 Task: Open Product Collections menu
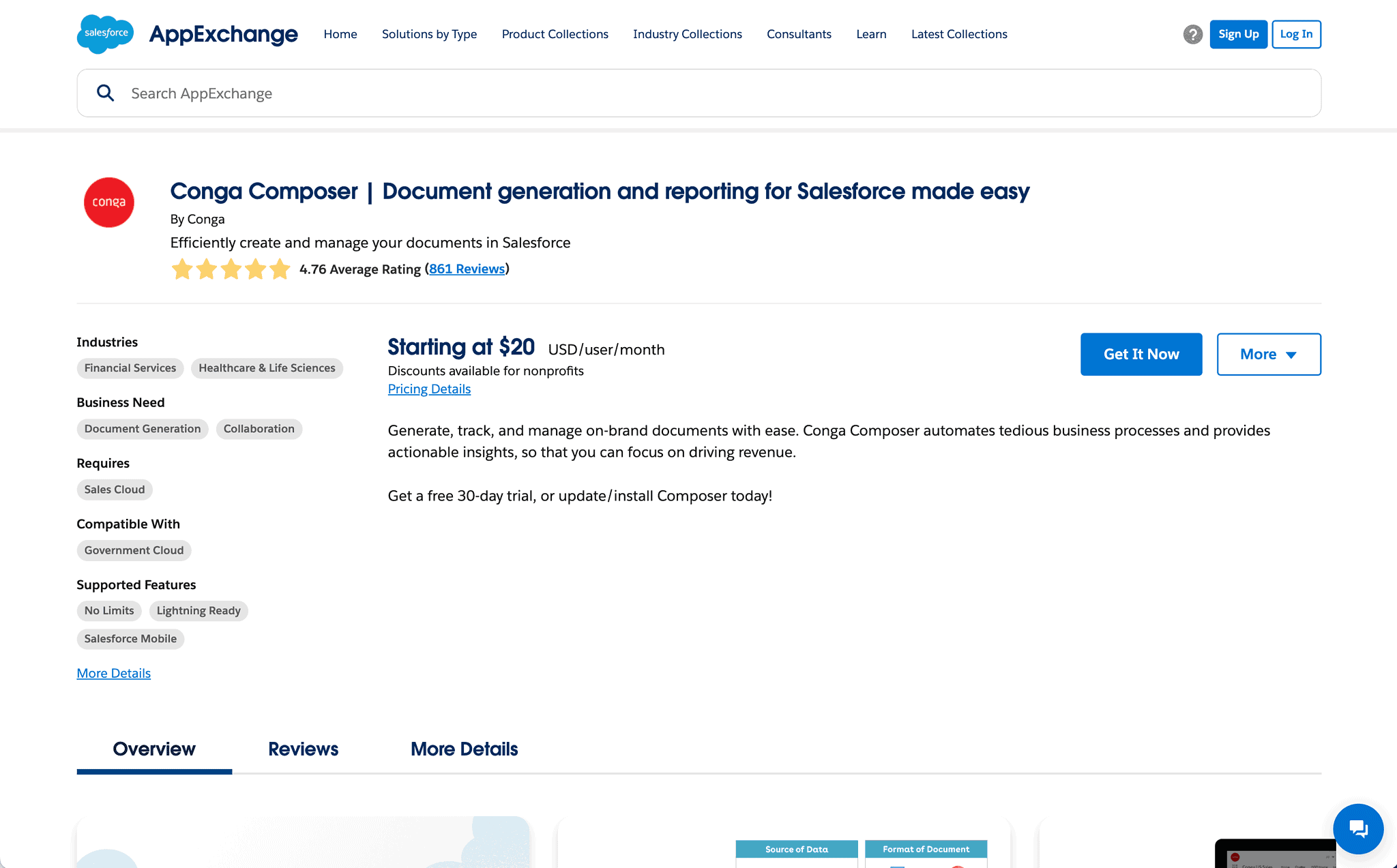coord(555,34)
